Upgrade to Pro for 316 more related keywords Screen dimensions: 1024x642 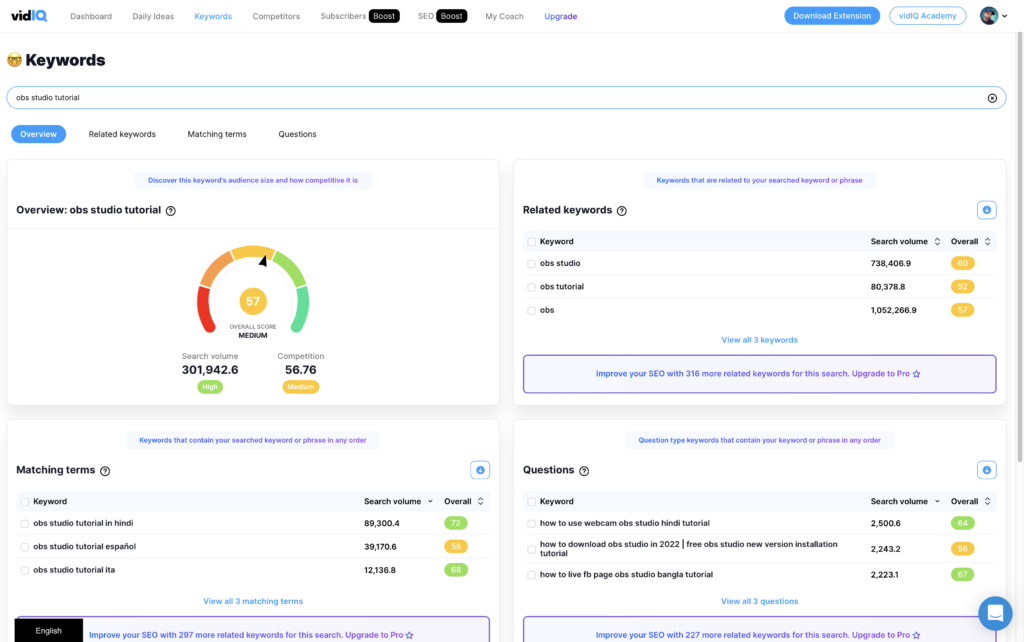pos(760,374)
